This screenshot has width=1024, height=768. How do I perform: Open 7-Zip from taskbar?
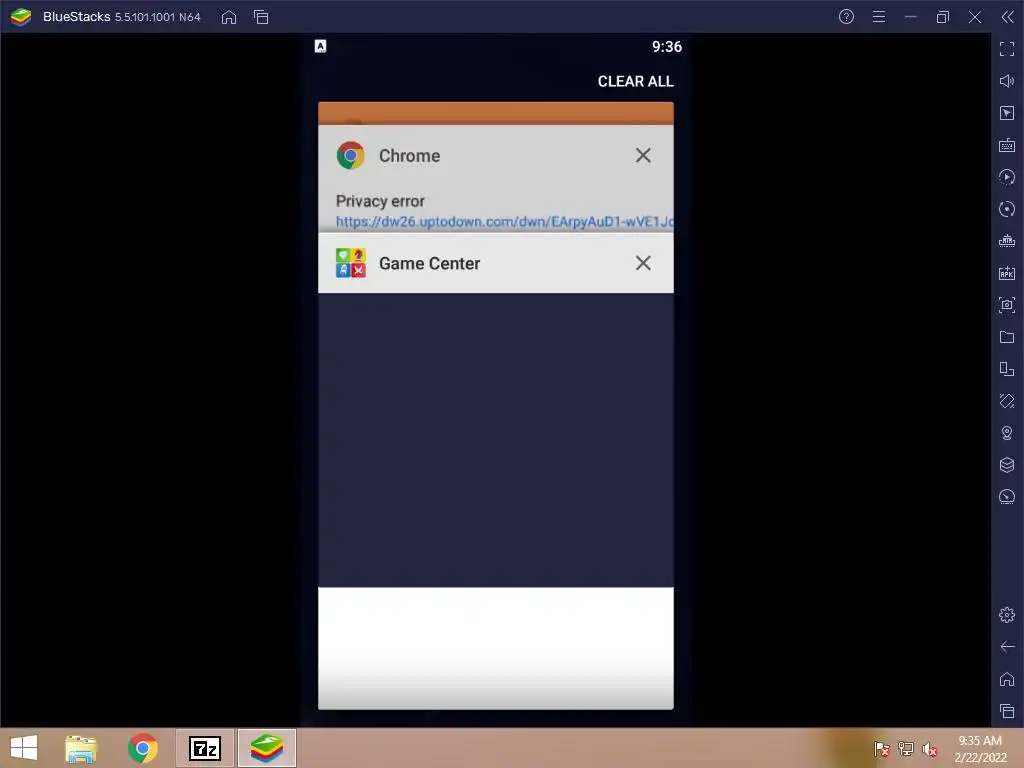tap(204, 748)
